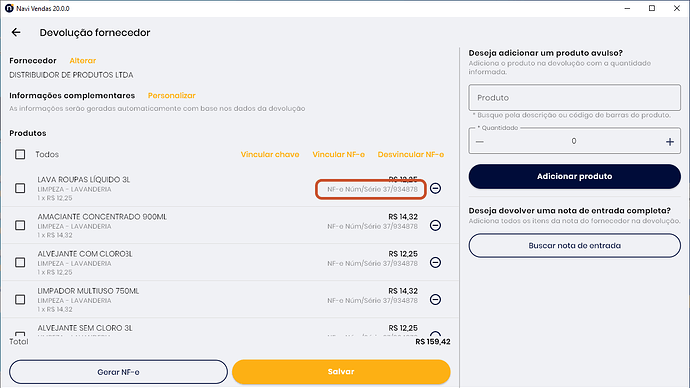Open Personalizar for informações complementares

172,95
